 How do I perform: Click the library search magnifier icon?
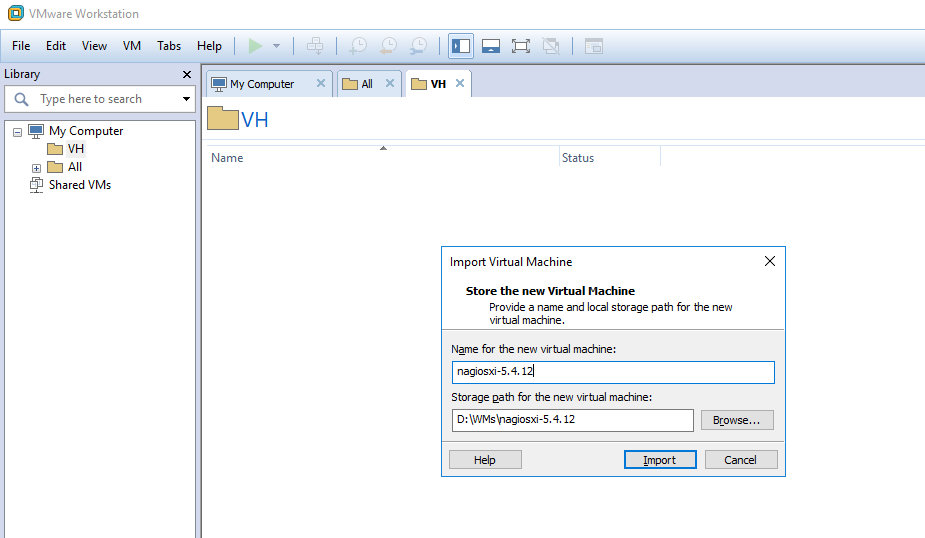tap(21, 99)
